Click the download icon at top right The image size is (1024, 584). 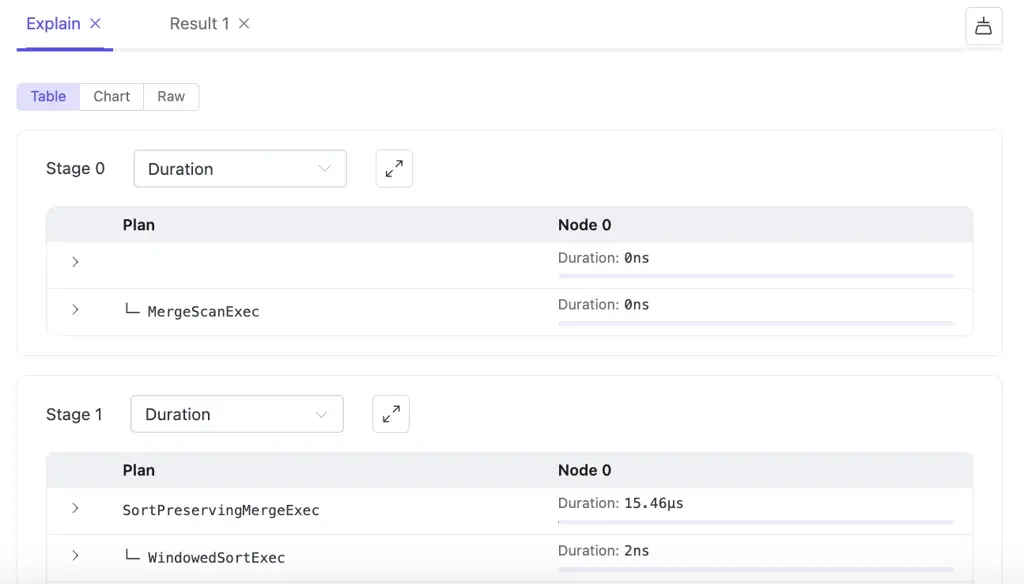pos(983,26)
